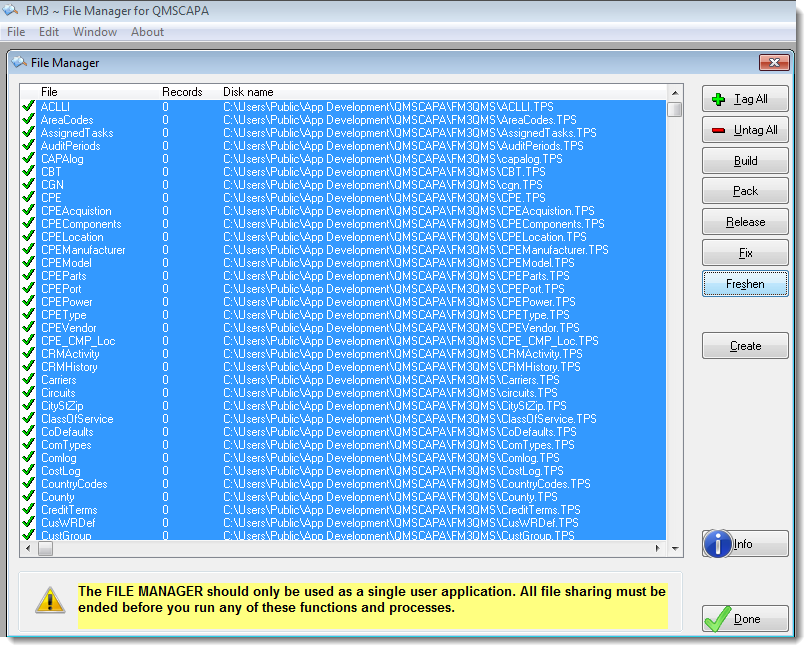Open the Edit menu
The width and height of the screenshot is (811, 652).
pyautogui.click(x=49, y=32)
